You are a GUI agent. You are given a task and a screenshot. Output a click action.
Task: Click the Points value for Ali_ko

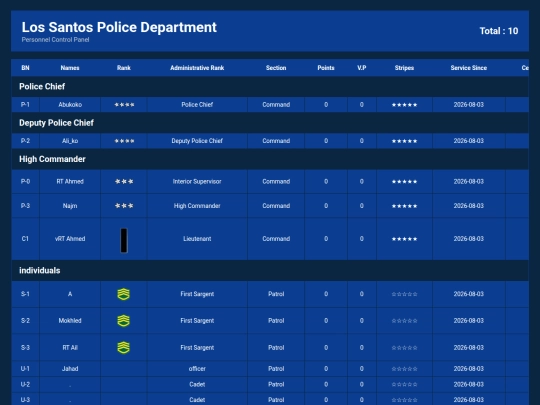click(326, 141)
